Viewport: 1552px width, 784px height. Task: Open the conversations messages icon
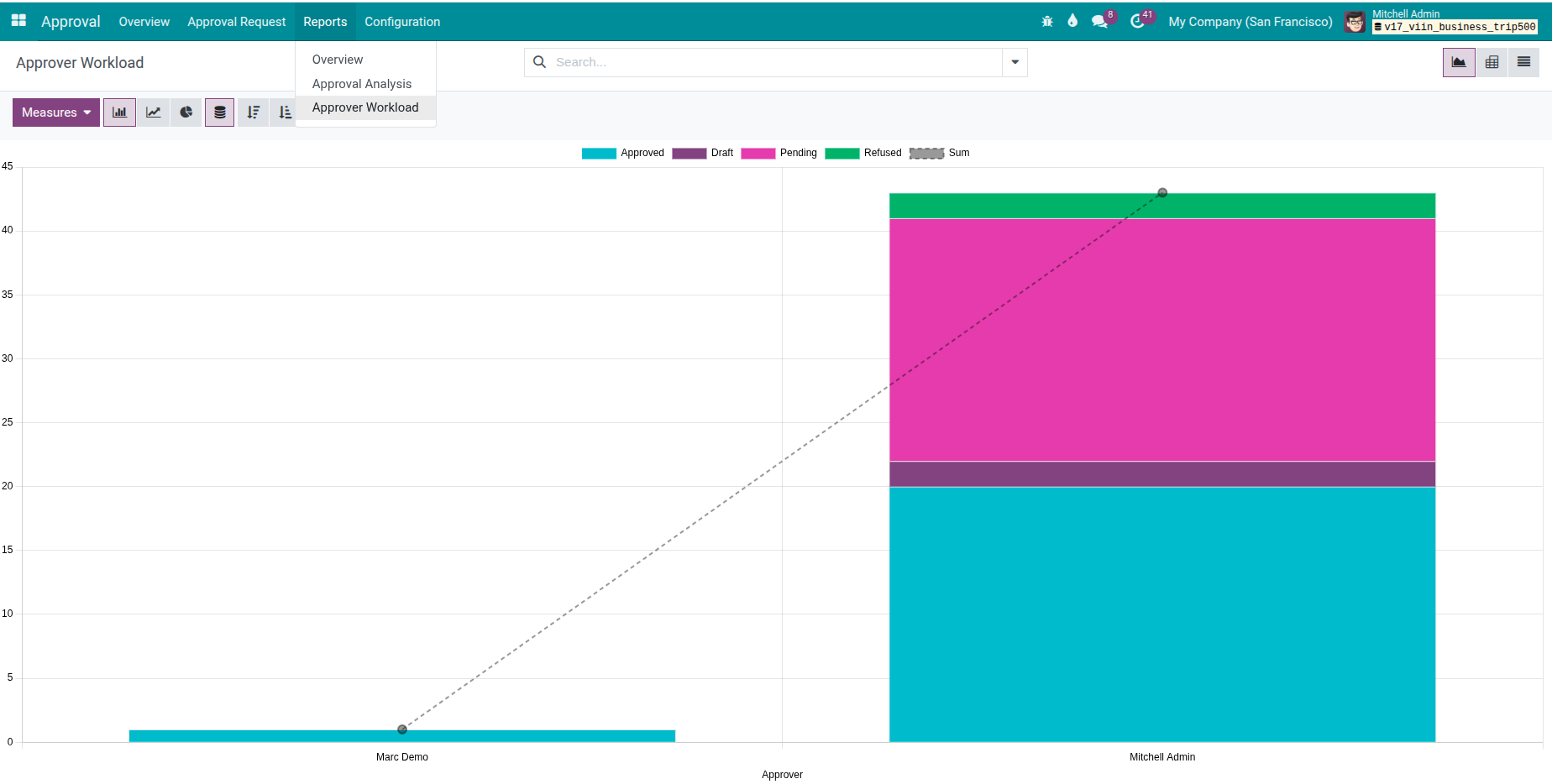click(1099, 22)
